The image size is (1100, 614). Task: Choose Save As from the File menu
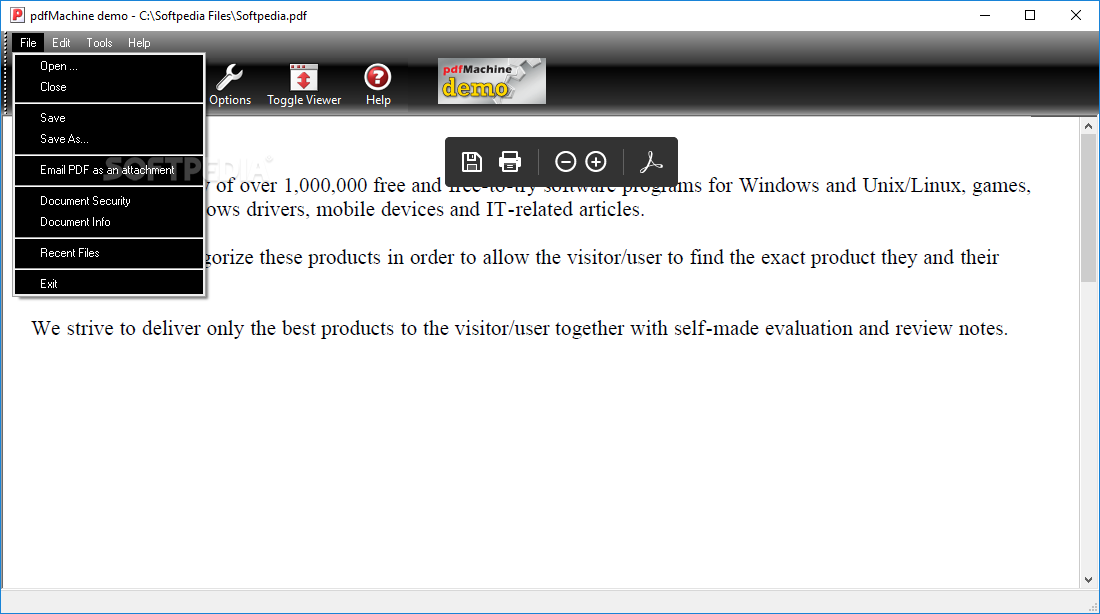click(63, 138)
